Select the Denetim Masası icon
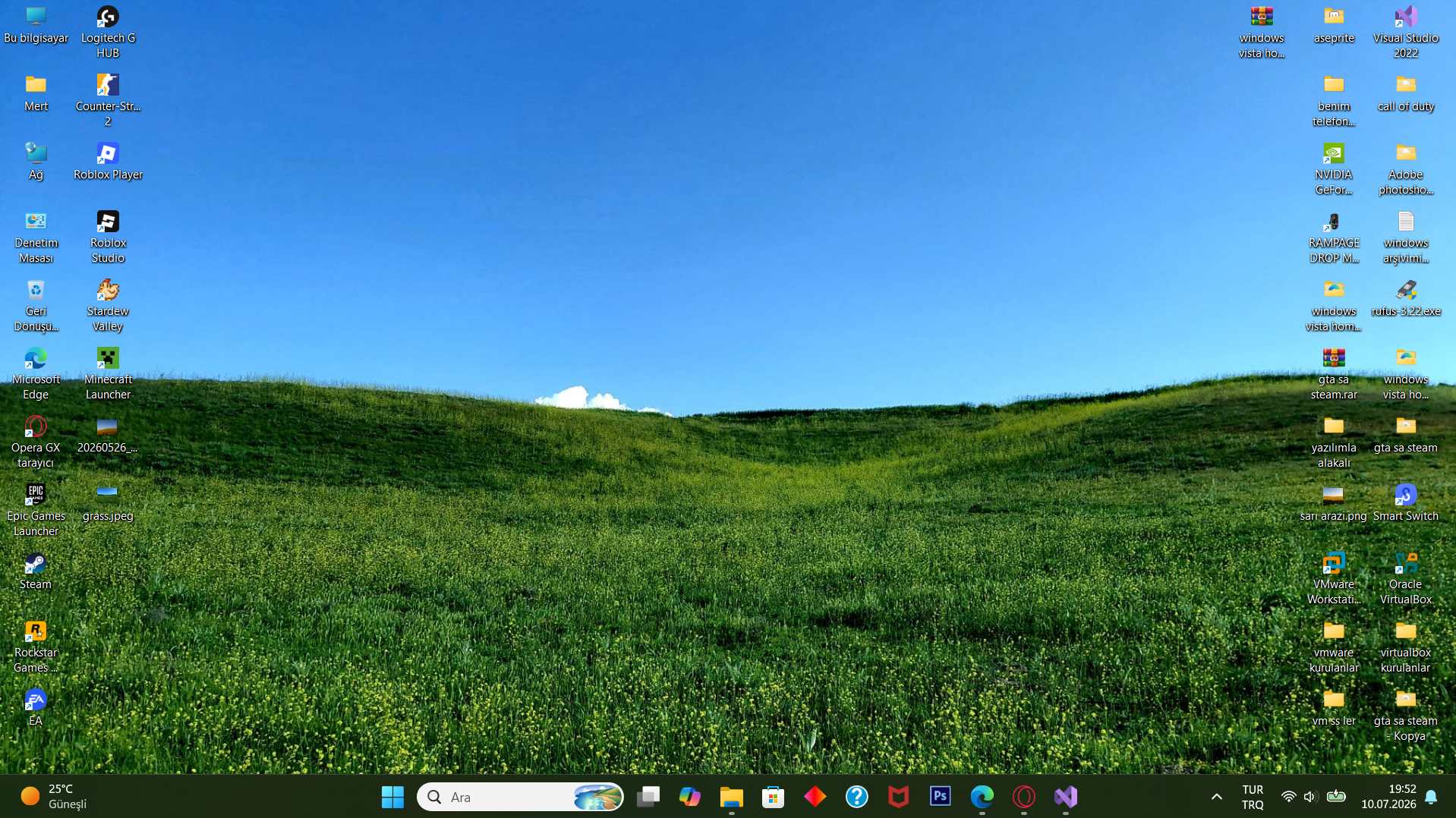This screenshot has width=1456, height=818. pyautogui.click(x=36, y=238)
